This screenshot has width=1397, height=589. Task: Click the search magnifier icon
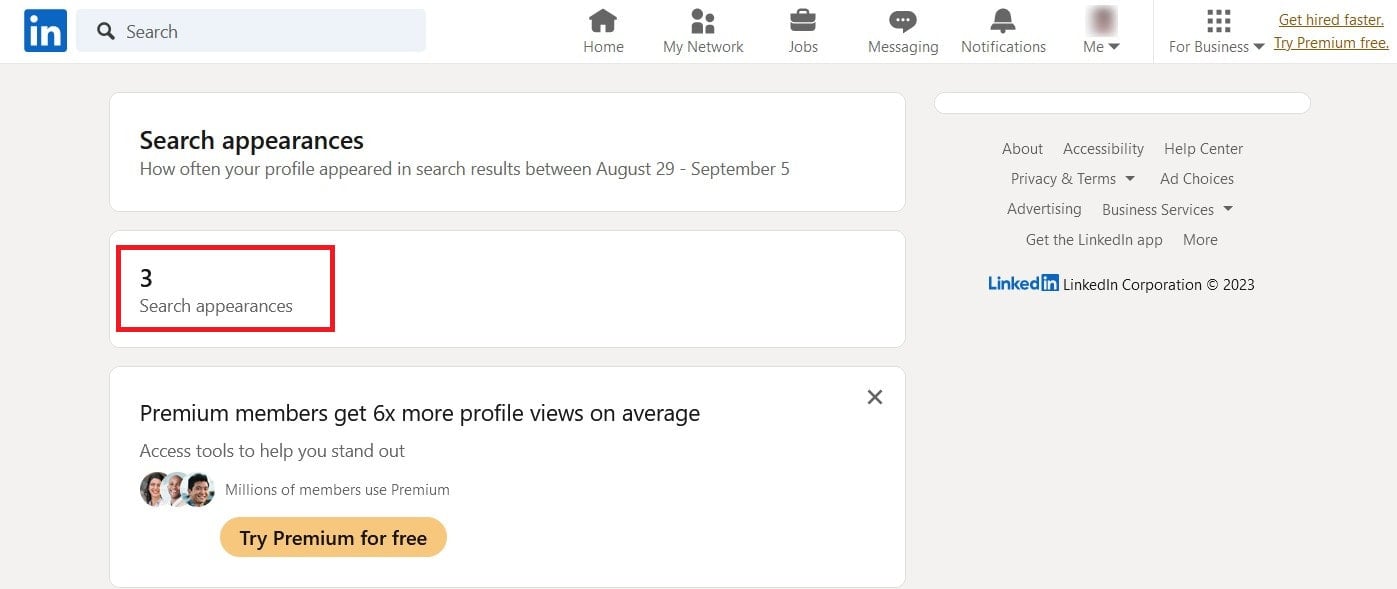(x=106, y=31)
